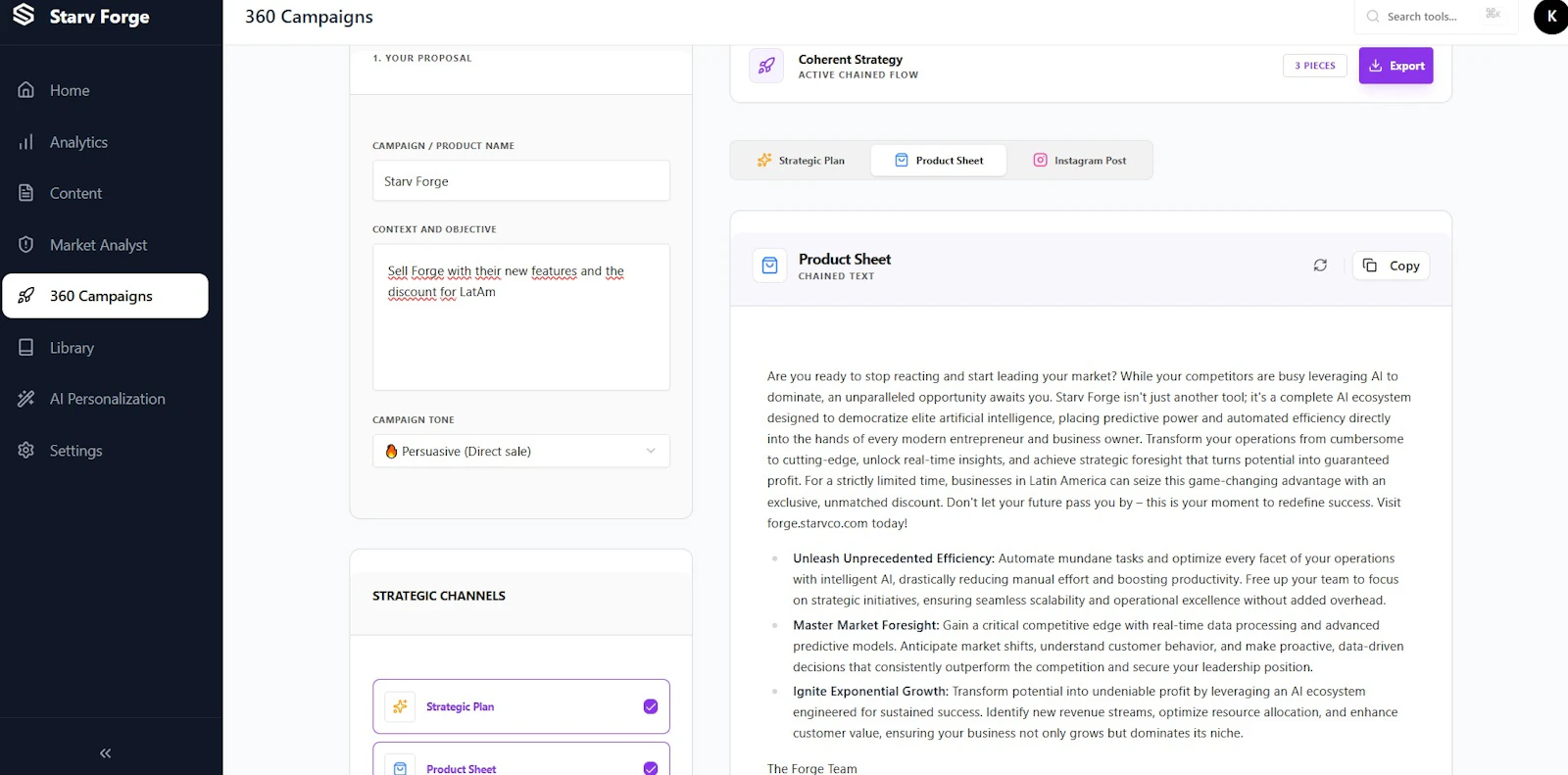Switch to the Instagram Post tab
The image size is (1568, 775).
point(1080,161)
